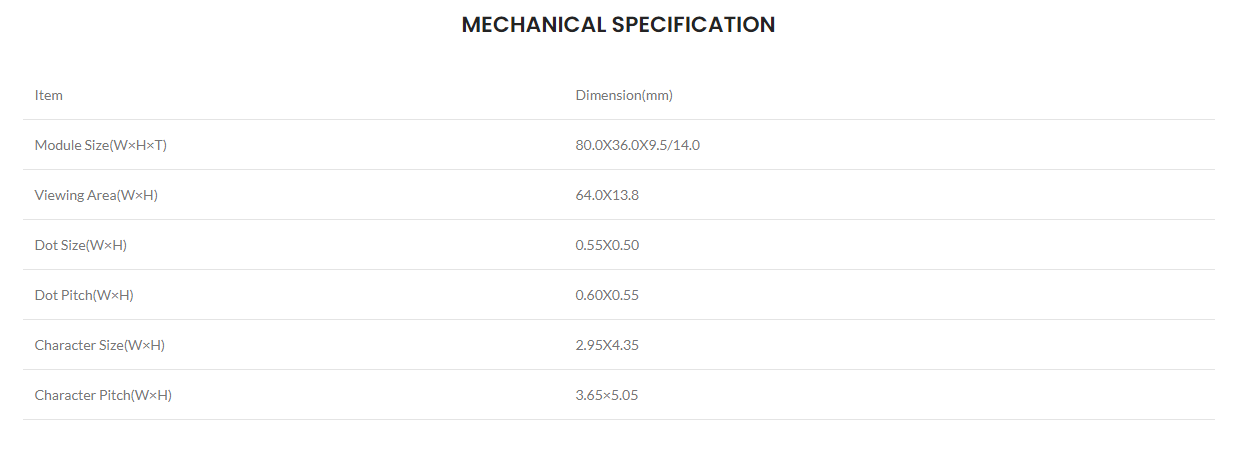The height and width of the screenshot is (451, 1259).
Task: Select the 0.55X0.50 dot size value
Action: pos(607,245)
